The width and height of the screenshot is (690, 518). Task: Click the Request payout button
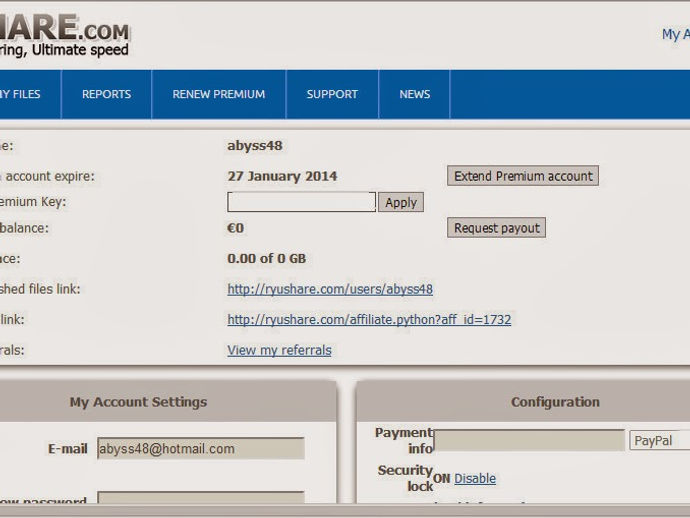click(496, 228)
